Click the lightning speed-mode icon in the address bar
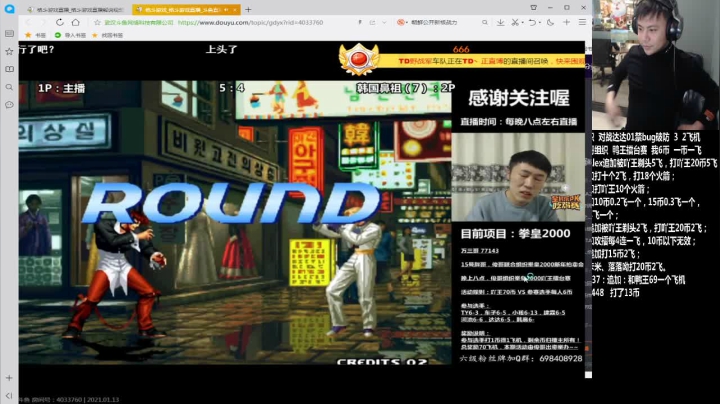The width and height of the screenshot is (720, 404). pos(360,22)
